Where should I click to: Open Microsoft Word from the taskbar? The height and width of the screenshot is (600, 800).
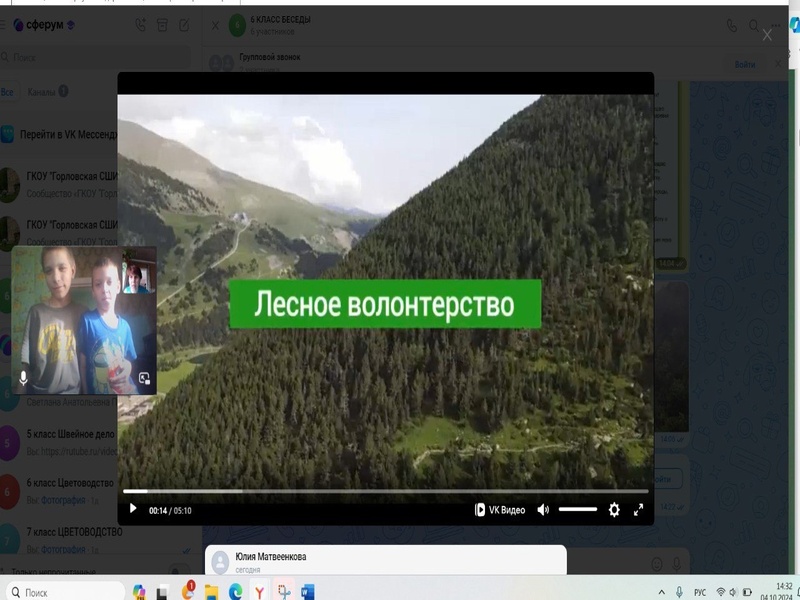point(308,592)
